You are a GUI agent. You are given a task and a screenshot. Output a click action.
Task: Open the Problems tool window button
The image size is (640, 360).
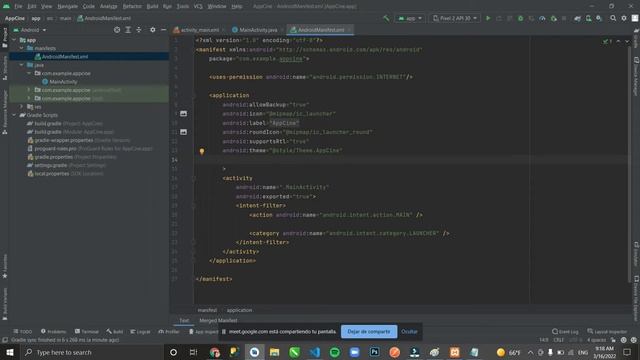53,331
